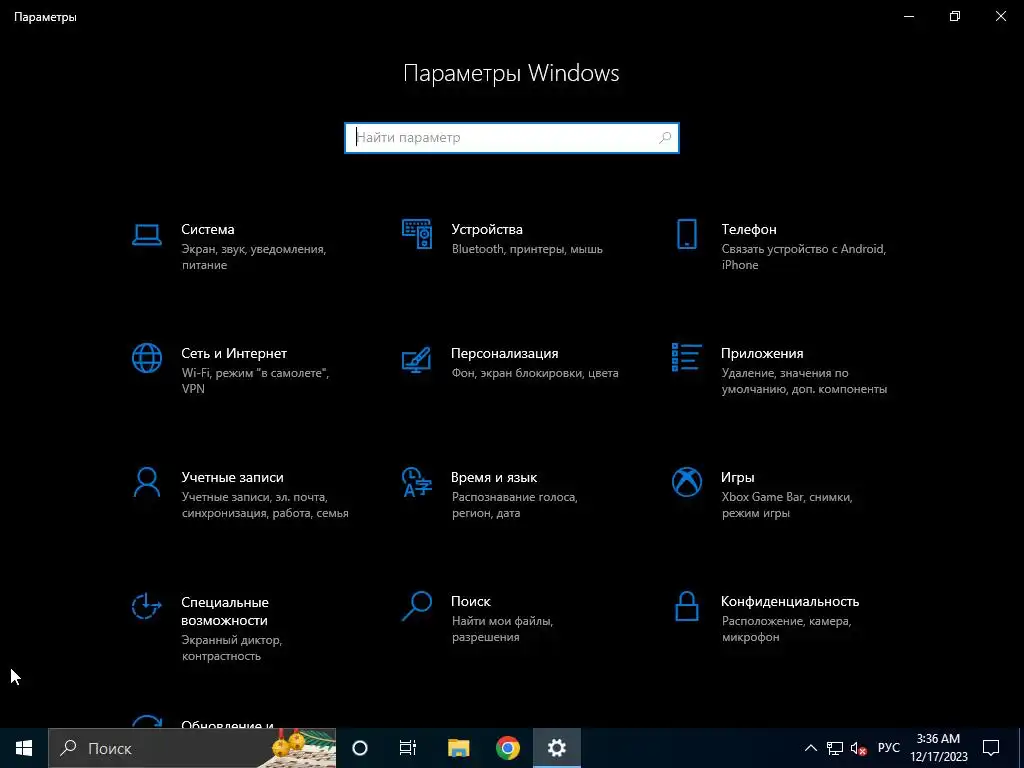This screenshot has width=1024, height=768.
Task: Open the network status tray icon
Action: coord(835,748)
